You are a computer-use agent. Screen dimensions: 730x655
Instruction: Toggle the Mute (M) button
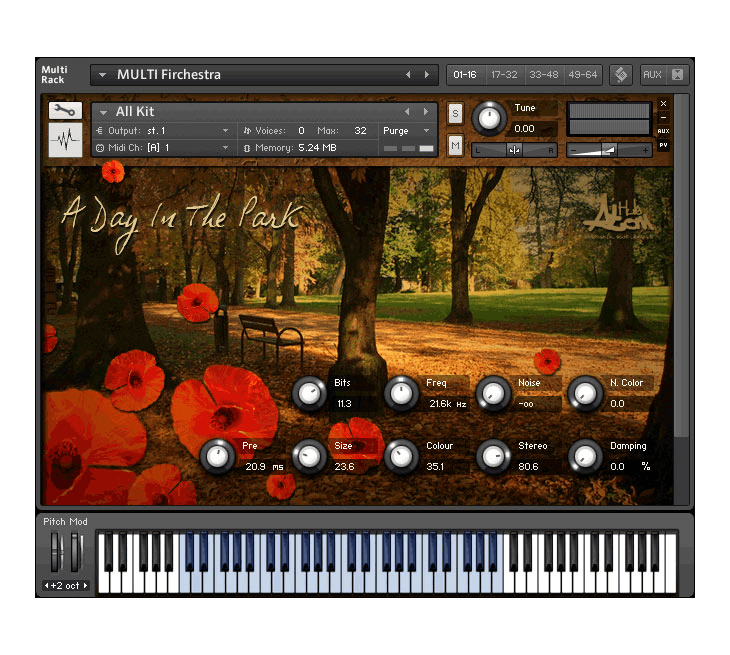[455, 146]
